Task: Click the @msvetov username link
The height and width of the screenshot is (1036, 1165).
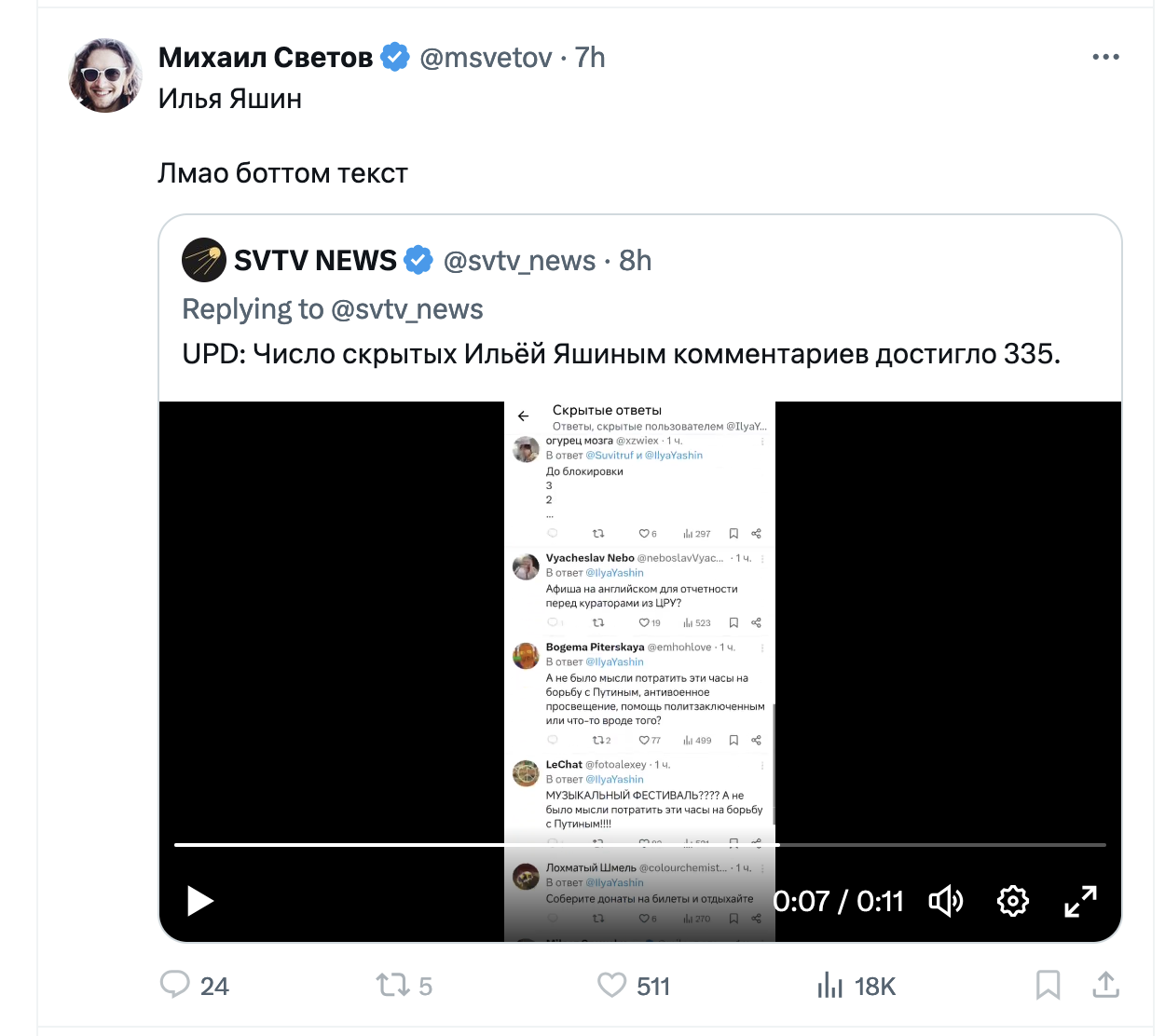Action: (486, 58)
